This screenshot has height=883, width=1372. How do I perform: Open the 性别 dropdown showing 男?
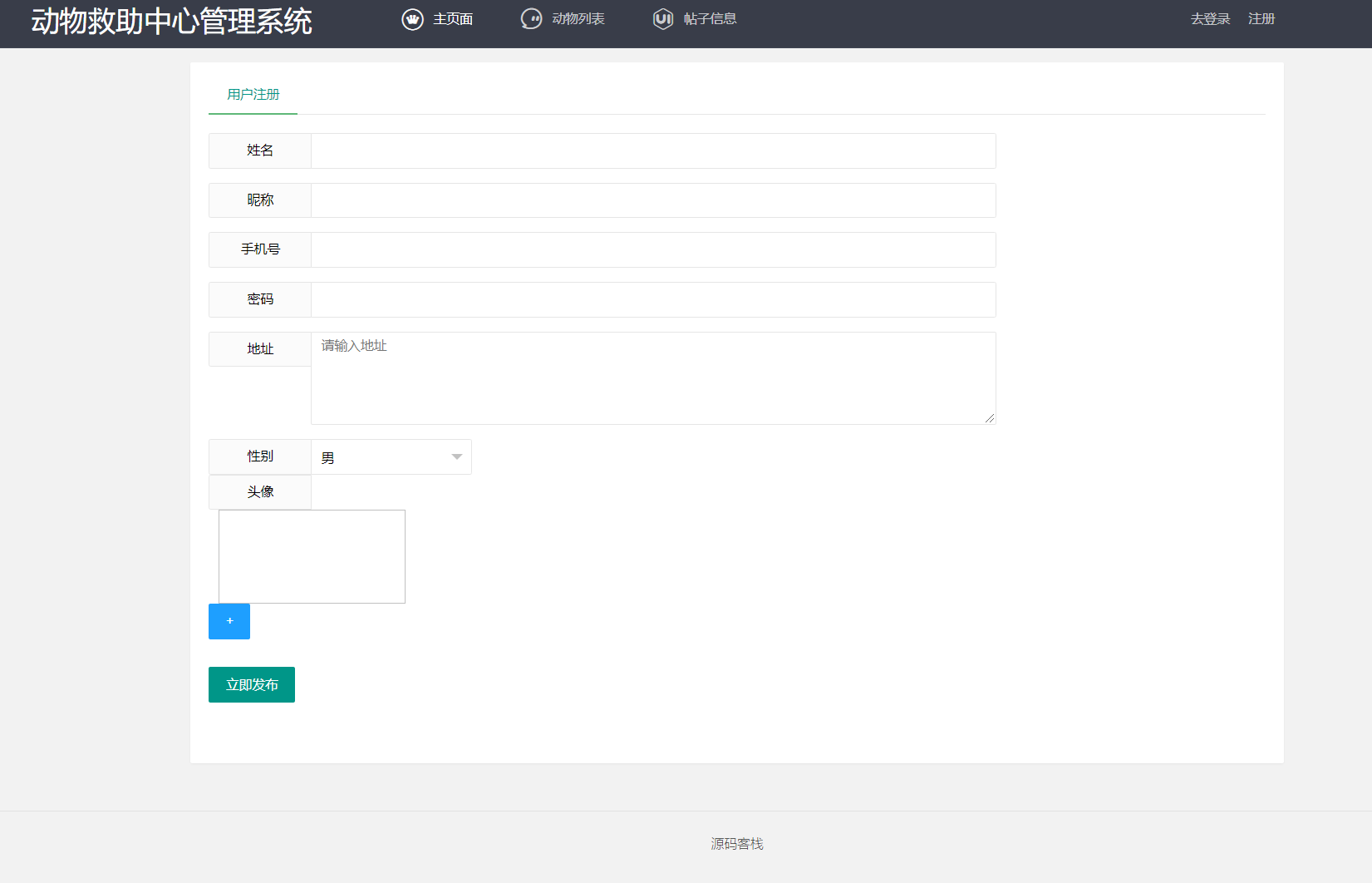coord(391,457)
